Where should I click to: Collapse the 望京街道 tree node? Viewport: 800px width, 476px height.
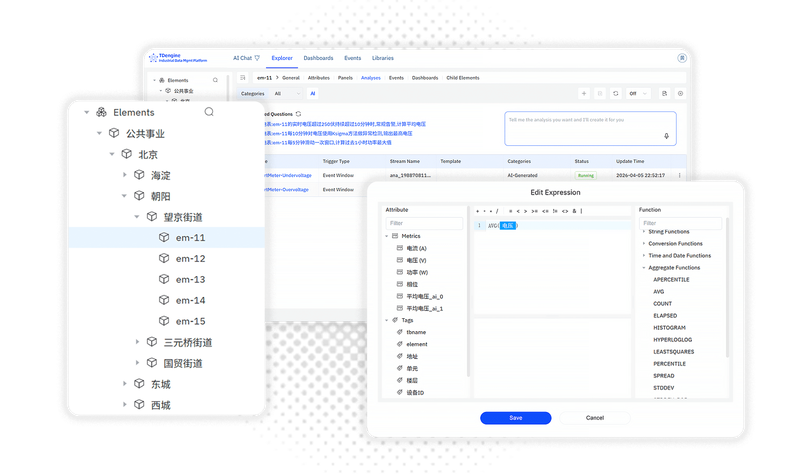pyautogui.click(x=137, y=217)
